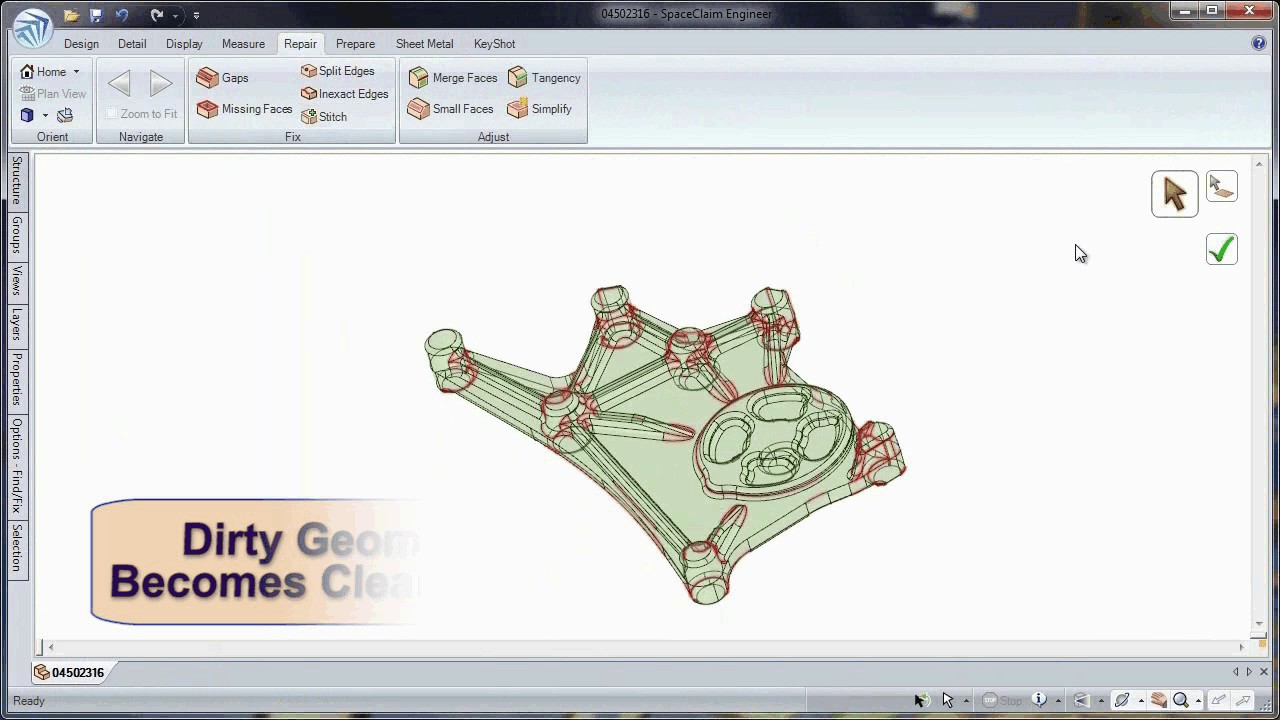Click the Home view button
Screen dimensions: 1280x720
click(43, 72)
